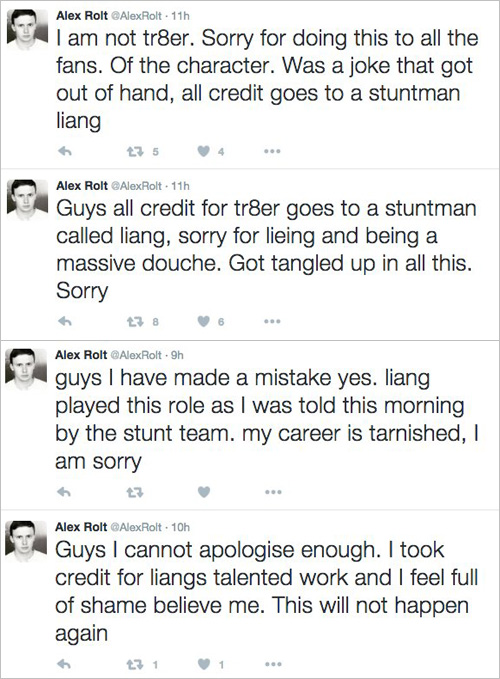Open more options on "career is tarnished" tweet
Viewport: 500px width, 679px height.
(x=274, y=492)
